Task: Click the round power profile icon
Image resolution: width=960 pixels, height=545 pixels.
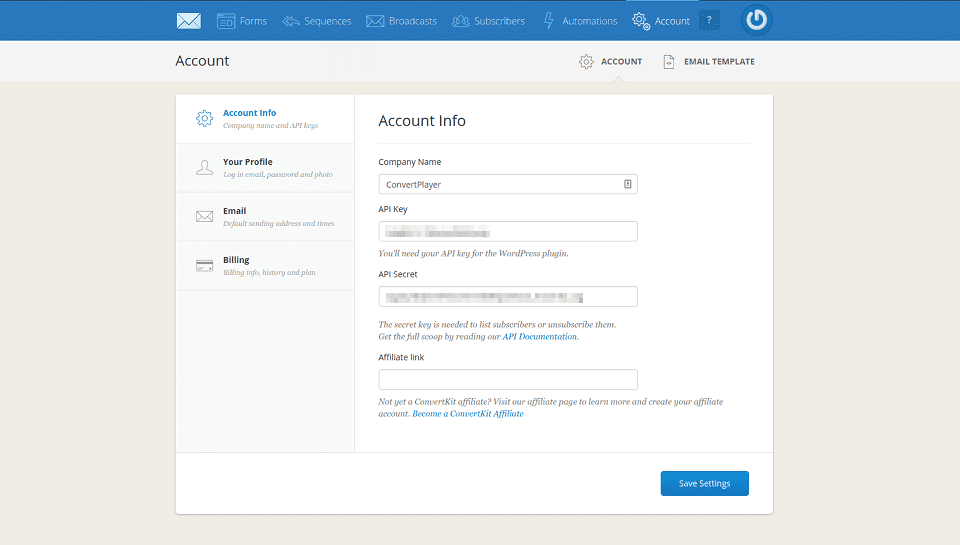Action: [x=757, y=21]
